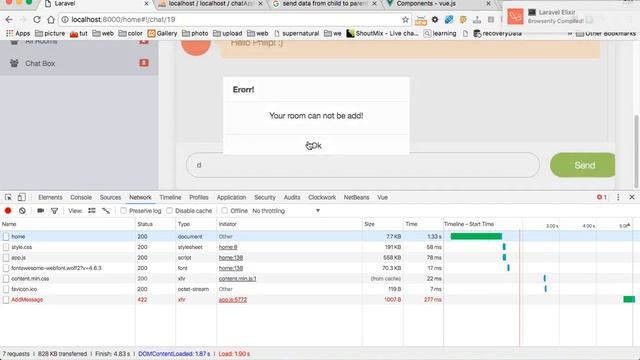Enable Disable cache checkbox
The image size is (640, 360).
point(169,211)
